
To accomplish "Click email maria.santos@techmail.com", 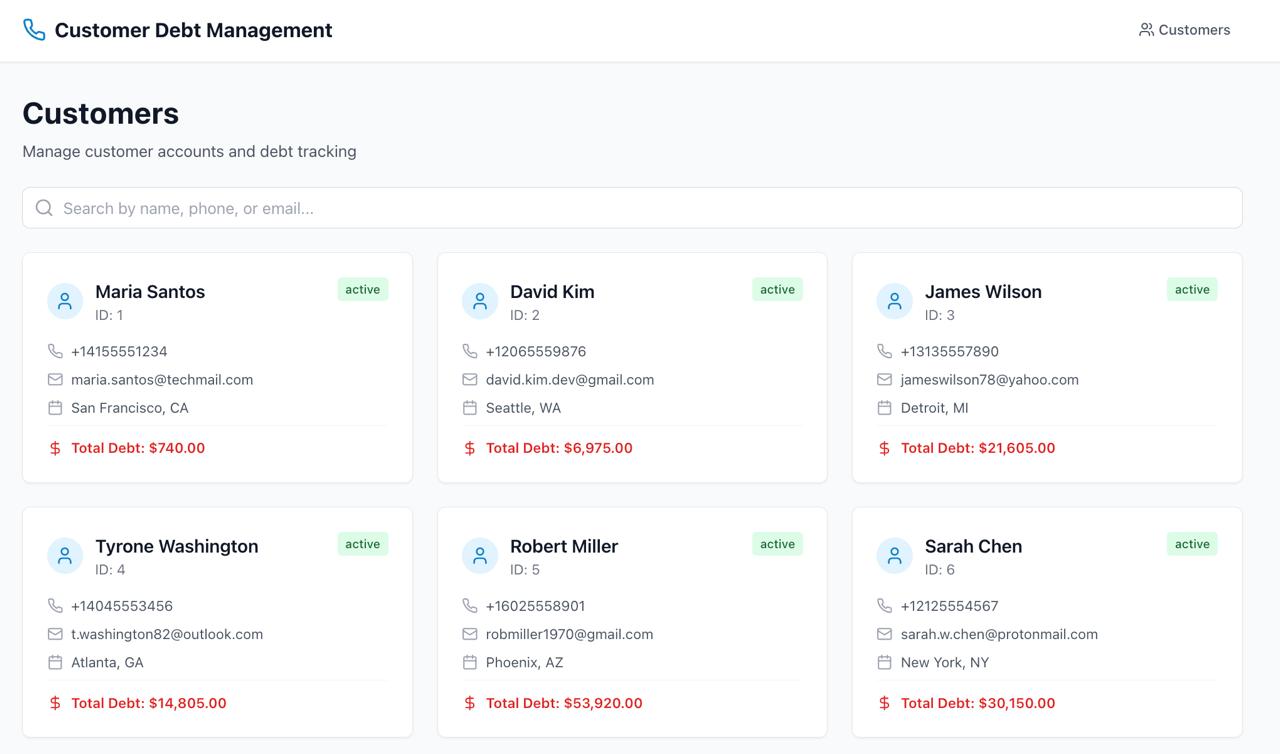I will (x=162, y=380).
